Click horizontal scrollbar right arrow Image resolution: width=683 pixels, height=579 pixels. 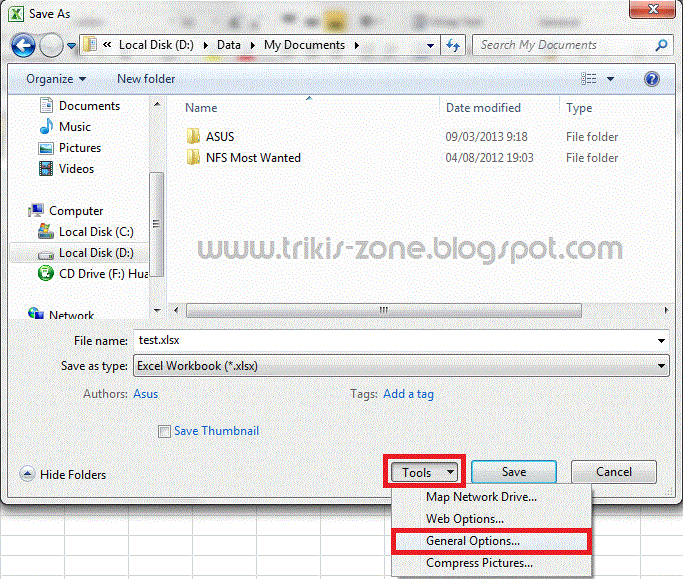(666, 310)
